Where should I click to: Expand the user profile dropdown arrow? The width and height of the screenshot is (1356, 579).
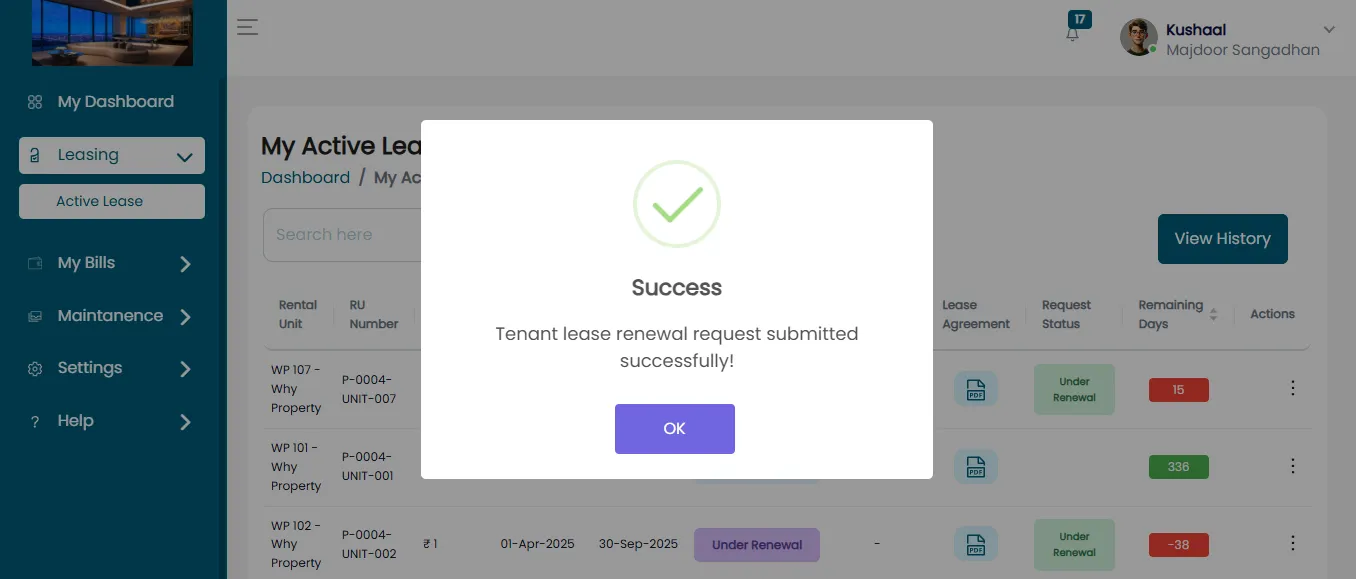(x=1329, y=30)
